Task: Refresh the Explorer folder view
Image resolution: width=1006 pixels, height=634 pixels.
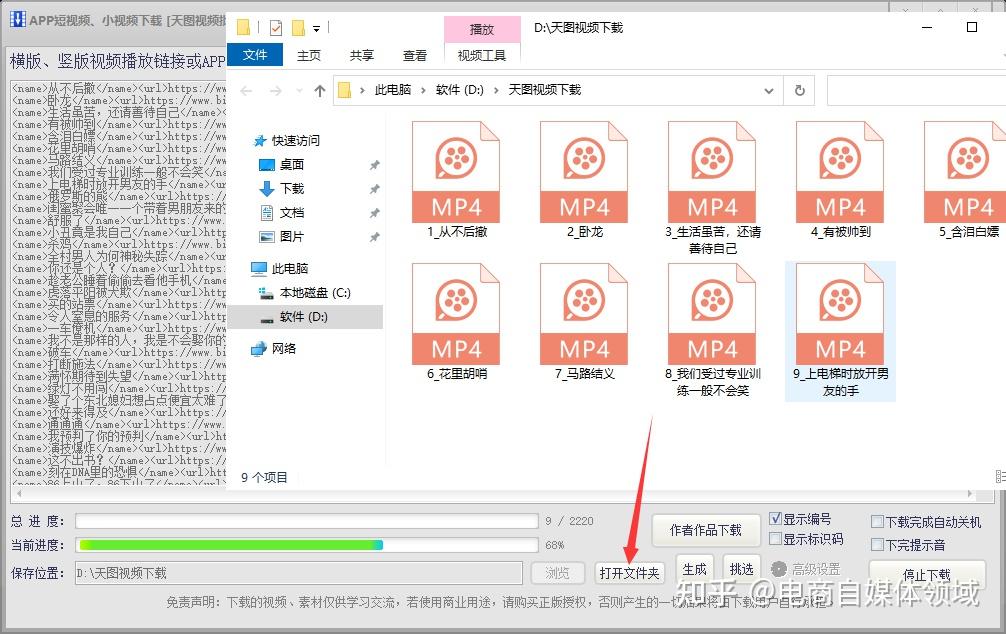Action: 799,90
